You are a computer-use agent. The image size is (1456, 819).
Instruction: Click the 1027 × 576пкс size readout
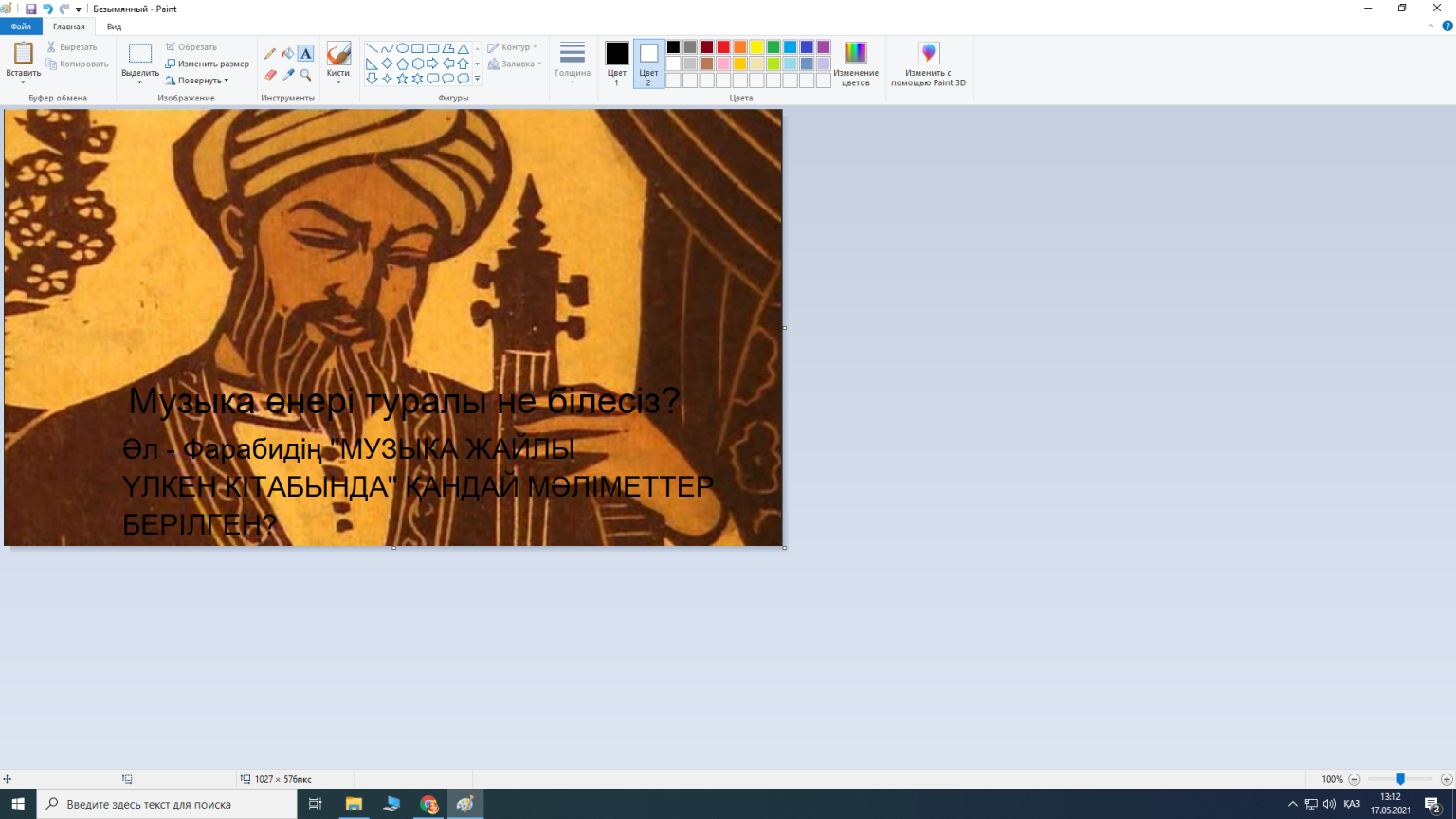click(276, 779)
